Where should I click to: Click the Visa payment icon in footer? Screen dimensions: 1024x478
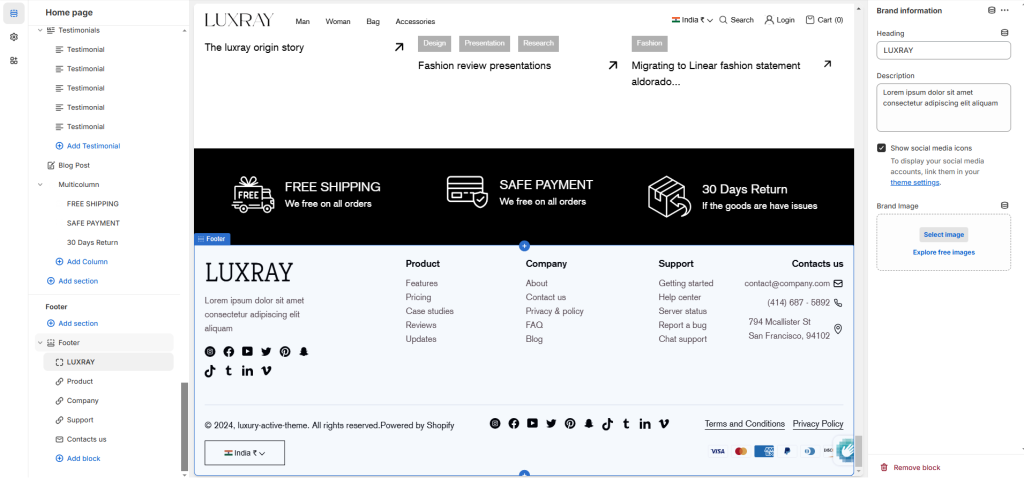pos(718,451)
